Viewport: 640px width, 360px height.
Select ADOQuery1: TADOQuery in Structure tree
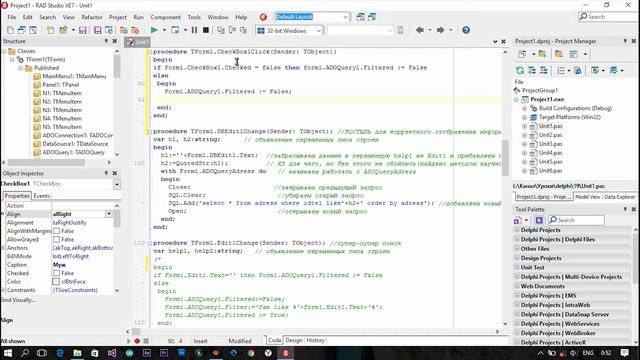[x=73, y=152]
